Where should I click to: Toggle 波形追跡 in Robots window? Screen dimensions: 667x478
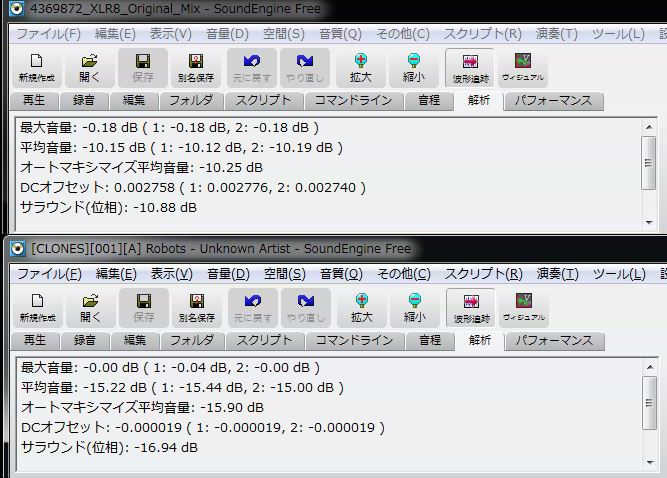[x=471, y=308]
